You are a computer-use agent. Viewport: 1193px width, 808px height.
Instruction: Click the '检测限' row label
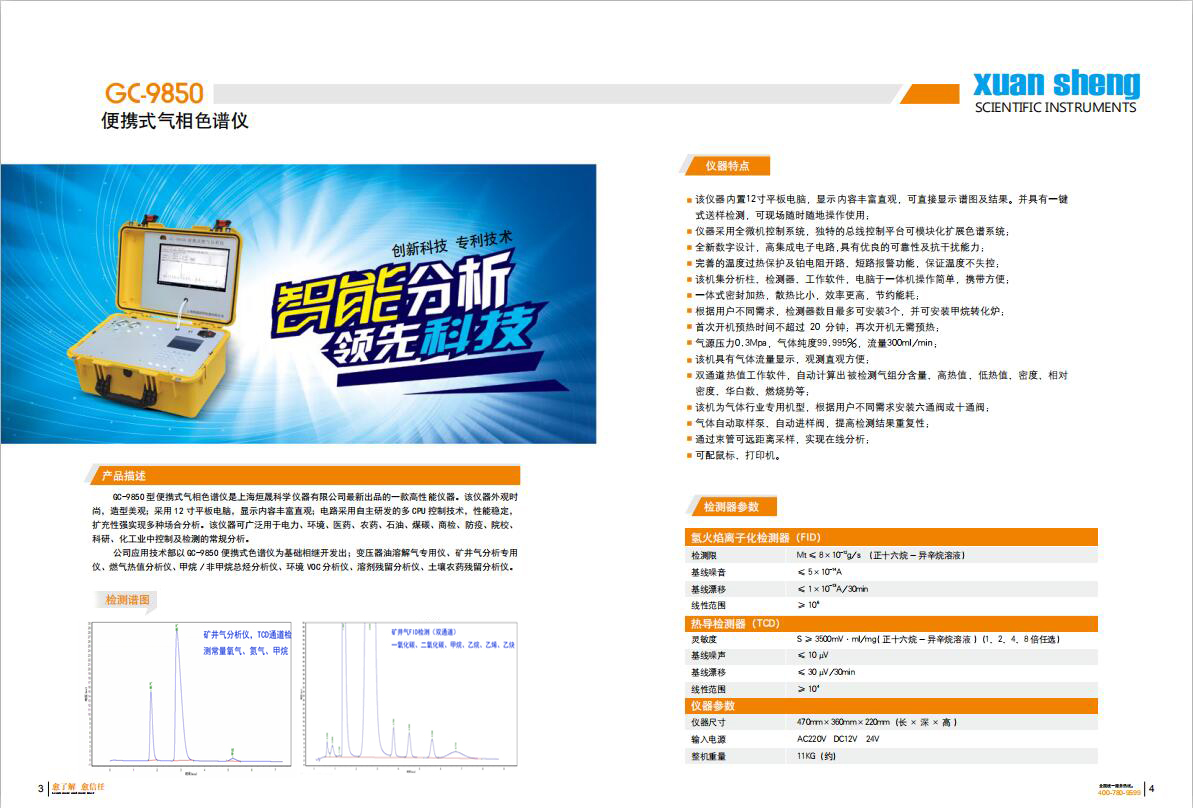(703, 555)
